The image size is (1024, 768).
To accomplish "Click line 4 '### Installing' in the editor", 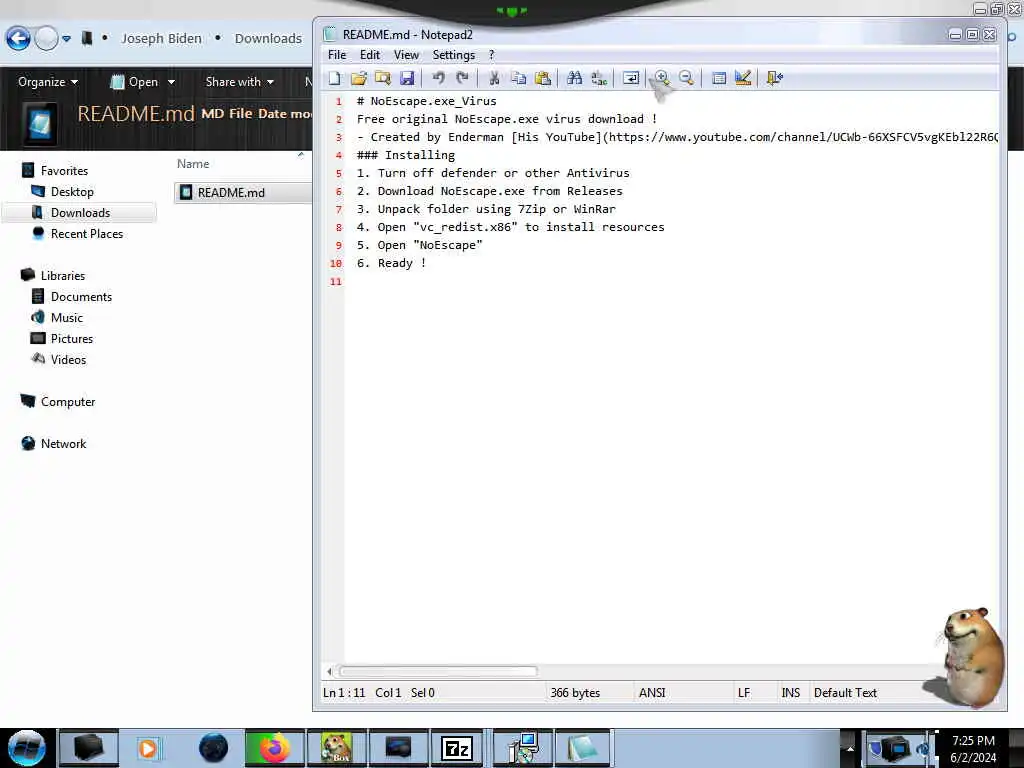I will pos(406,155).
